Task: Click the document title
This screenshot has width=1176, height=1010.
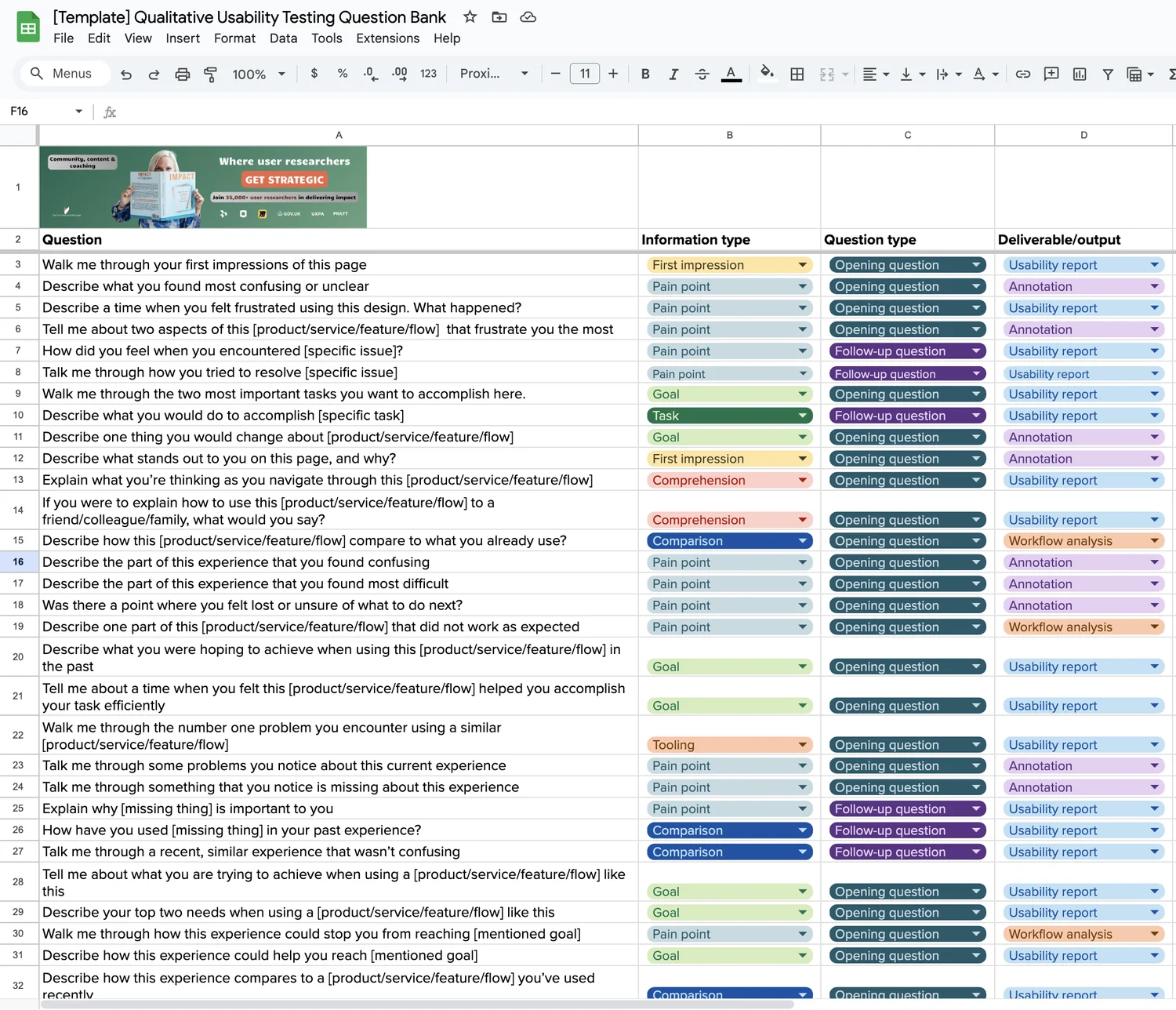Action: (x=249, y=17)
